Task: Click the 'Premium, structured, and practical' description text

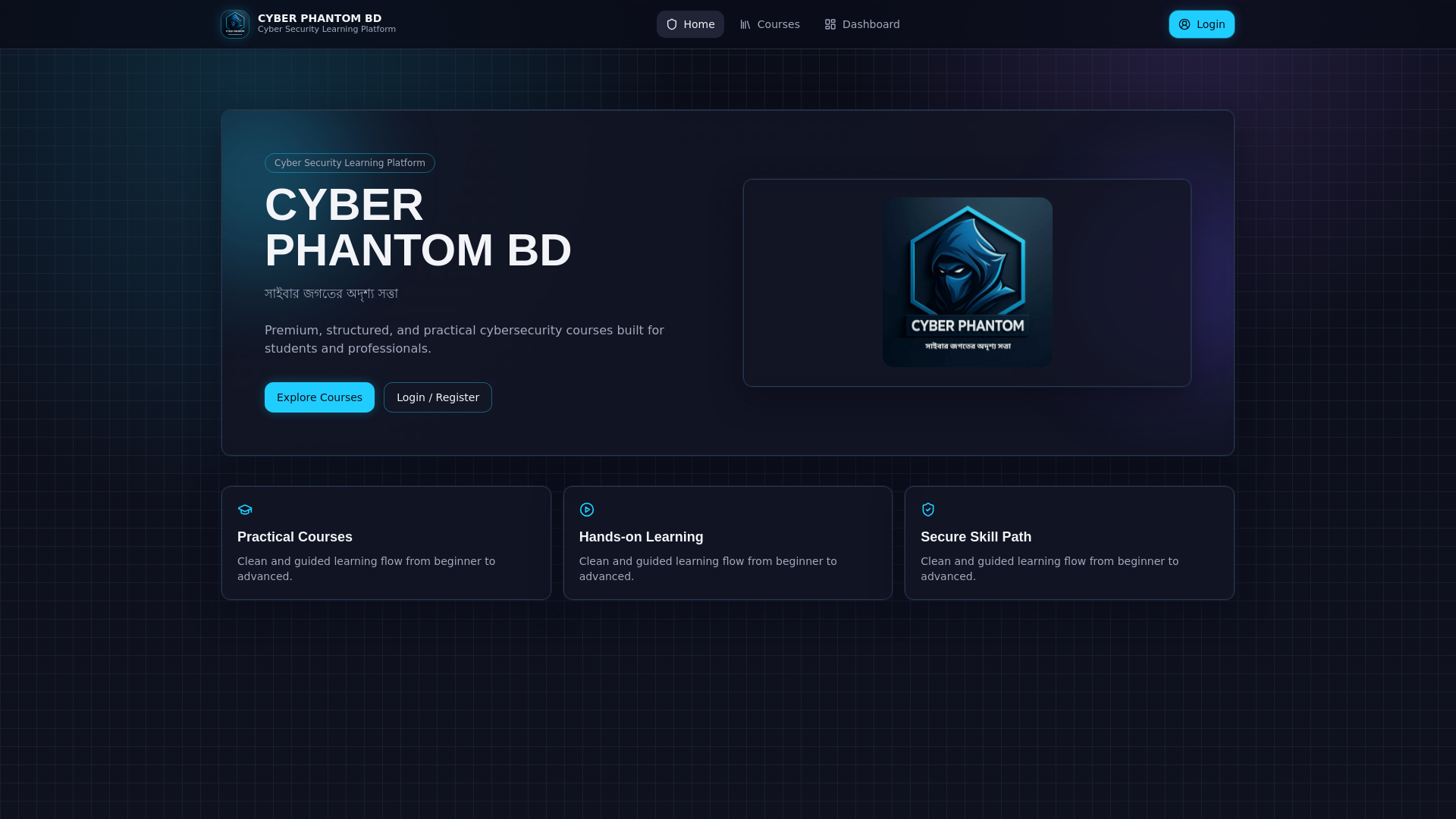Action: tap(464, 340)
